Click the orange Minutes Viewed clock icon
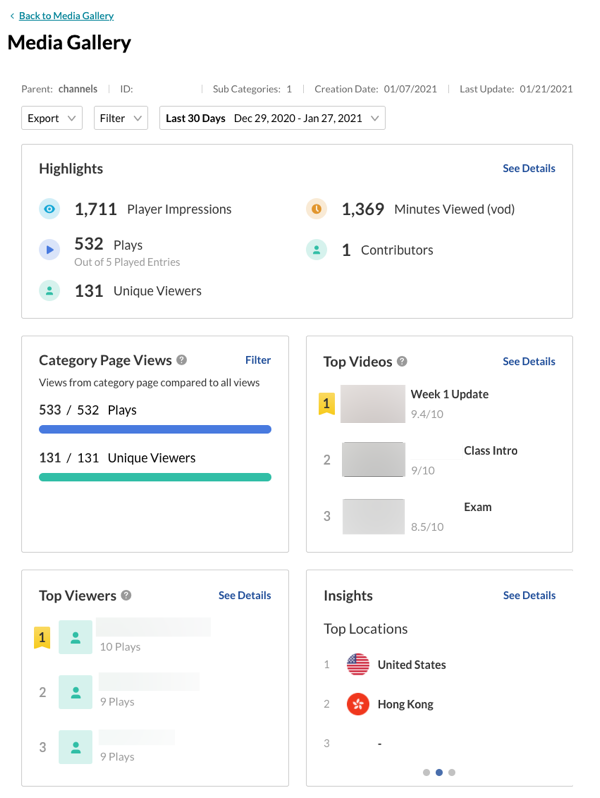600x798 pixels. 316,209
